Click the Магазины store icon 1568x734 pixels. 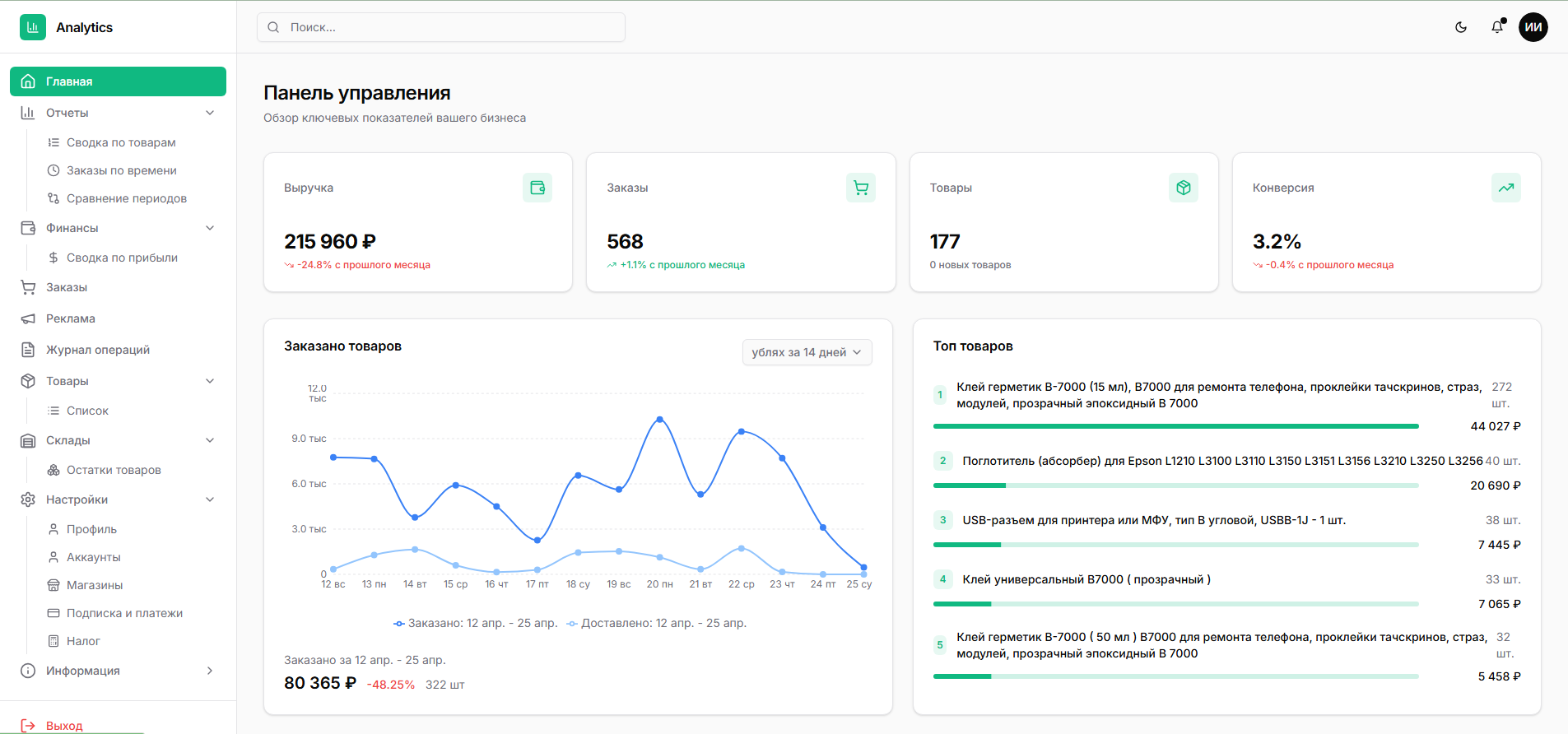(54, 585)
